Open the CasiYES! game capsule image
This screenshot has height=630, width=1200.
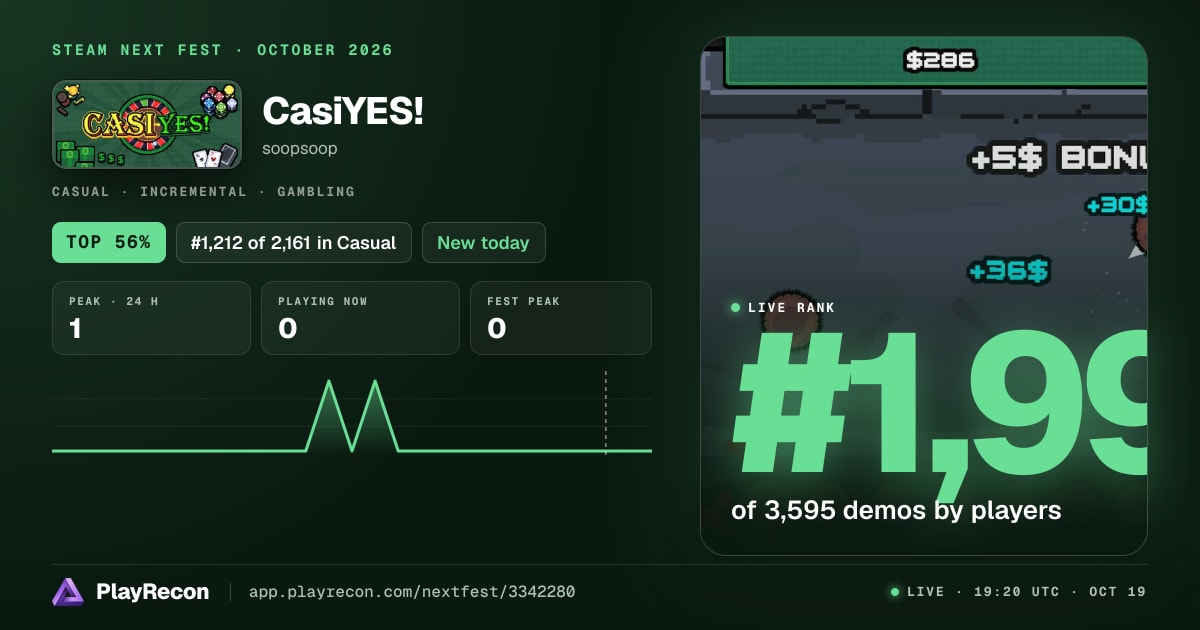[x=147, y=124]
